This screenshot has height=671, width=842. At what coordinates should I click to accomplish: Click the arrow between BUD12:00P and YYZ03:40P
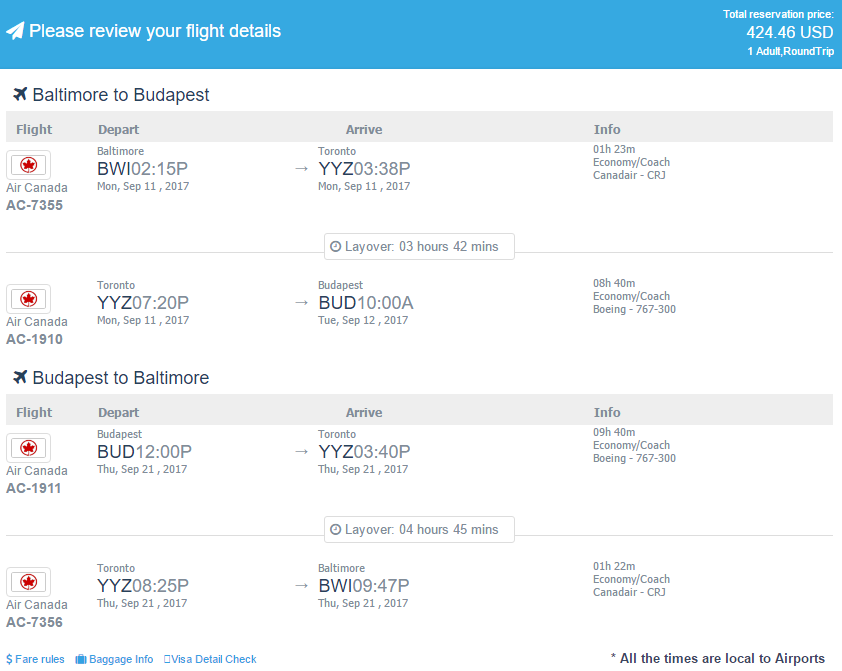(301, 451)
